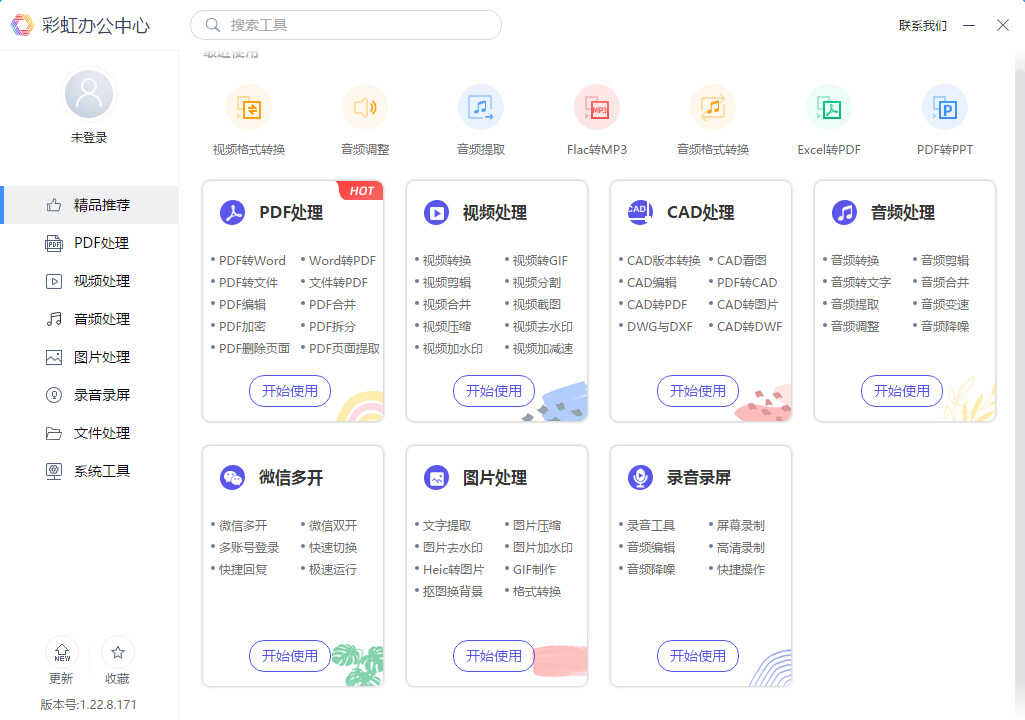Select 视频处理 in the sidebar
This screenshot has width=1025, height=720.
pos(100,281)
